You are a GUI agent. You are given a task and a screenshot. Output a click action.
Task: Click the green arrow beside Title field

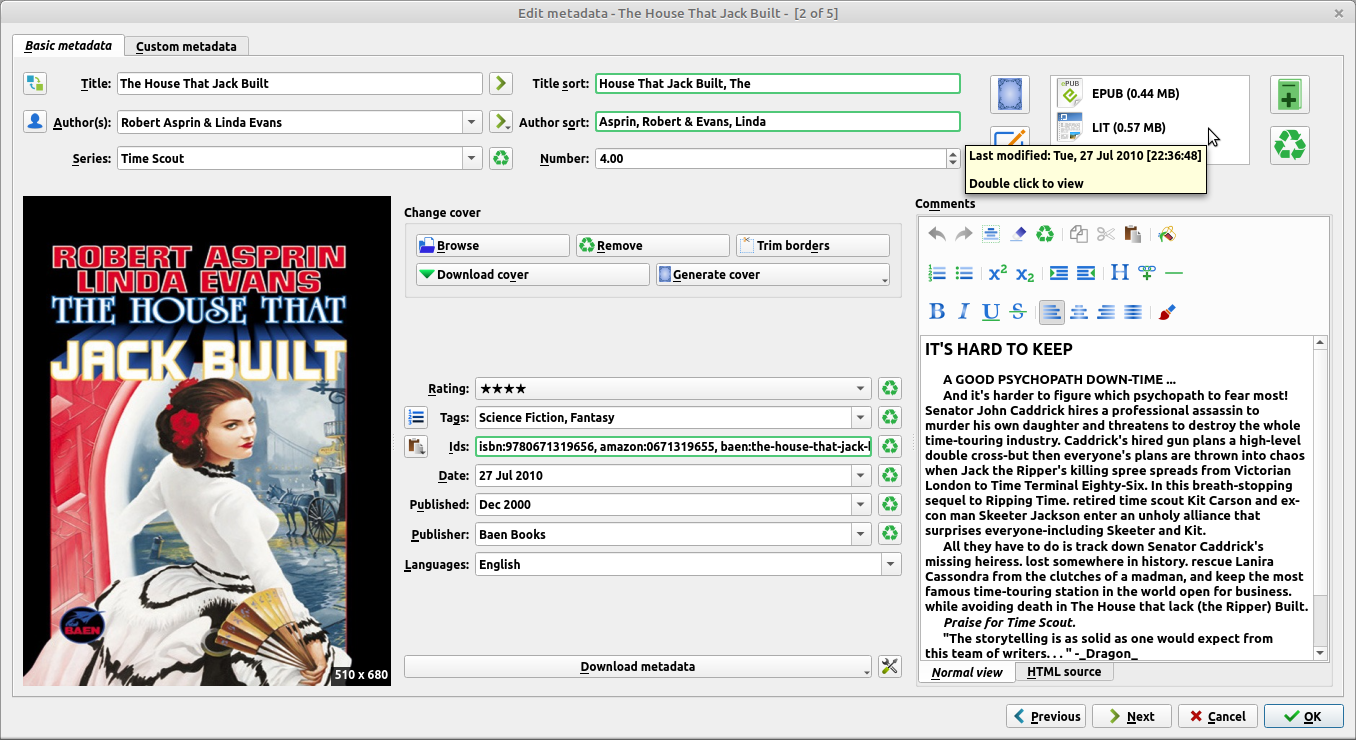(501, 83)
